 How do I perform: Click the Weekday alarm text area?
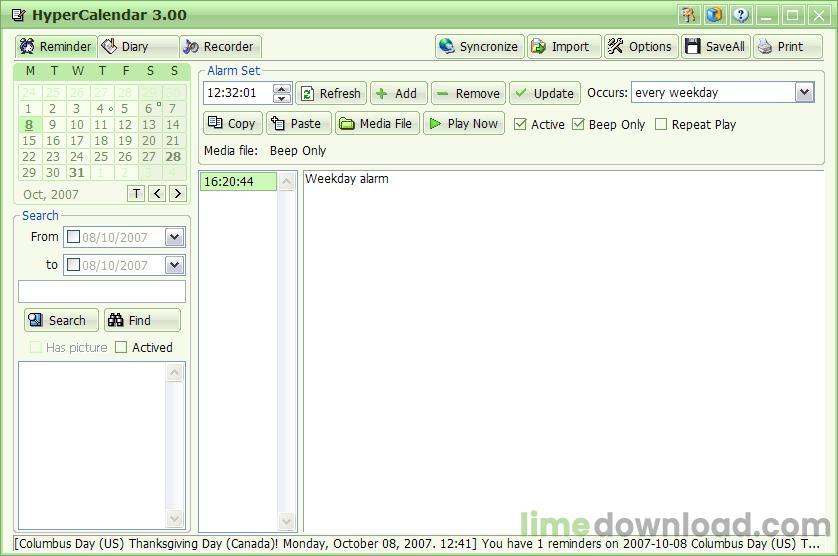563,351
